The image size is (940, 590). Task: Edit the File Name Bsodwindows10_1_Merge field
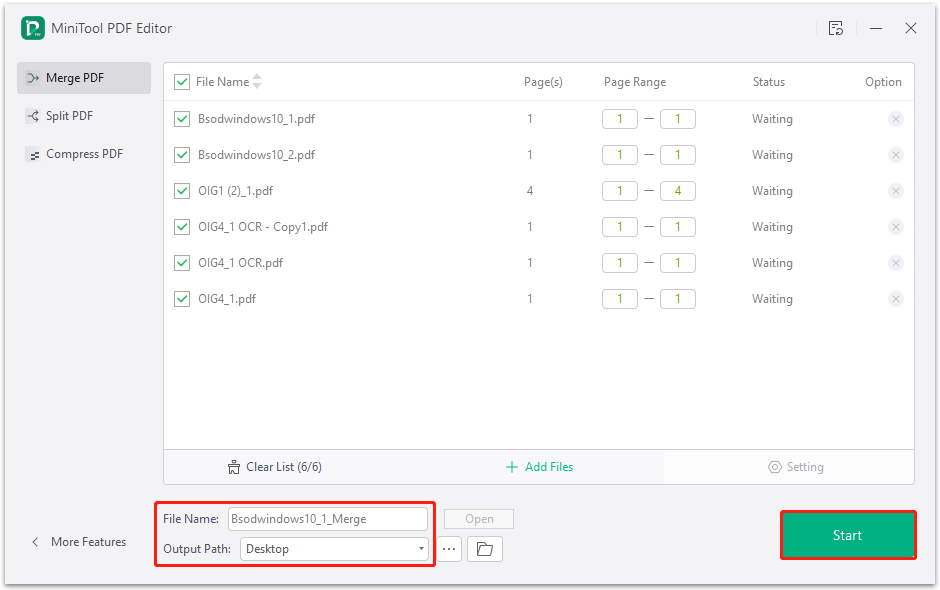tap(328, 519)
